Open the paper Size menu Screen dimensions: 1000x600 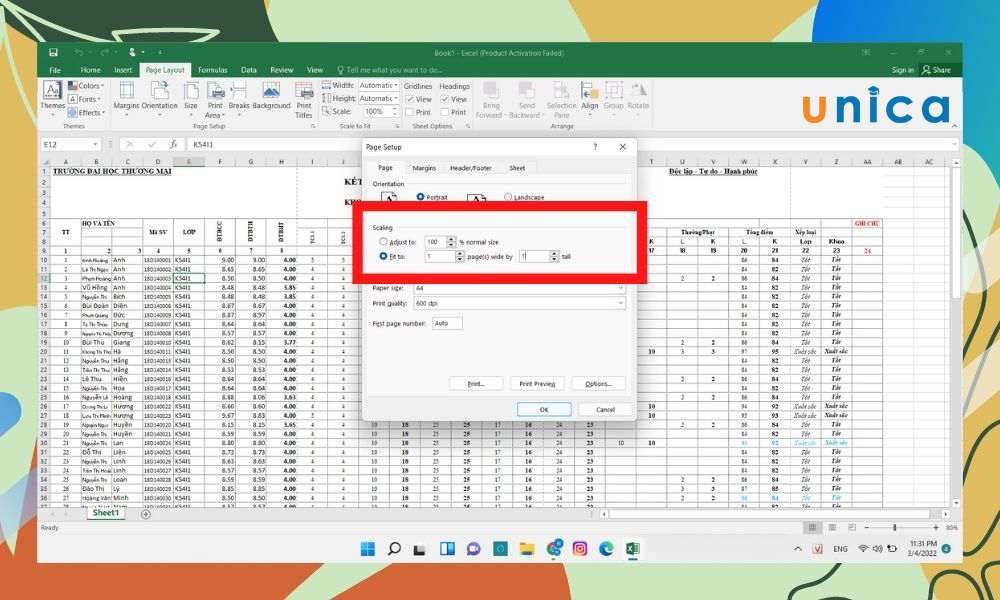(x=191, y=98)
